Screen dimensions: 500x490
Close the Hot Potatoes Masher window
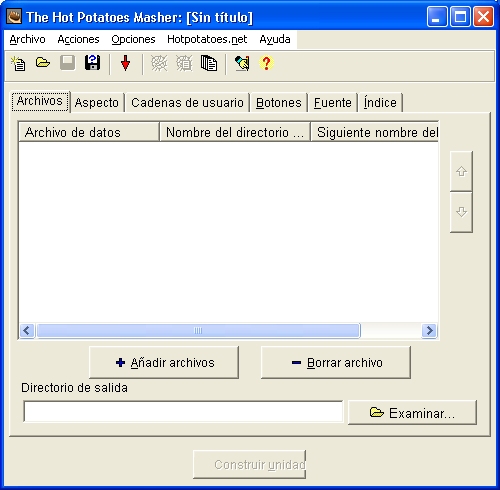point(483,17)
